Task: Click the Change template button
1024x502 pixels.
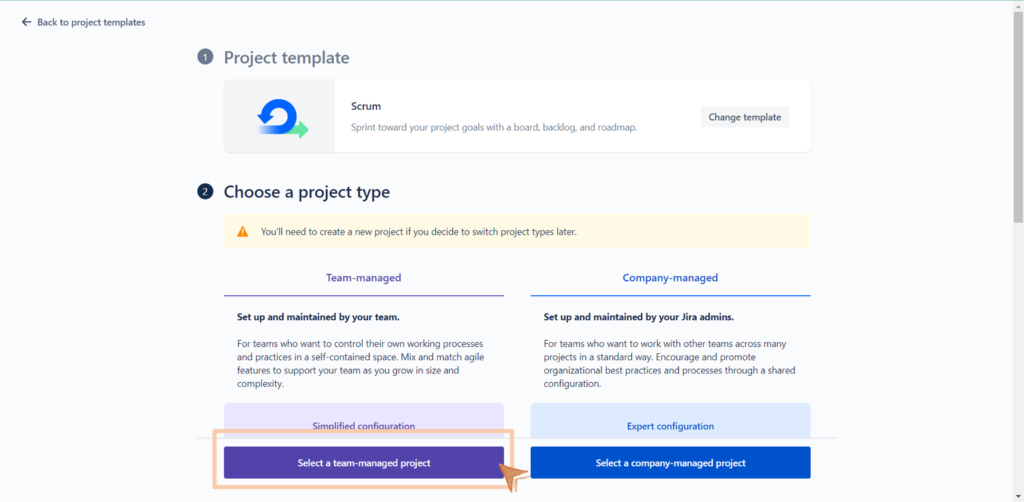Action: click(x=744, y=118)
